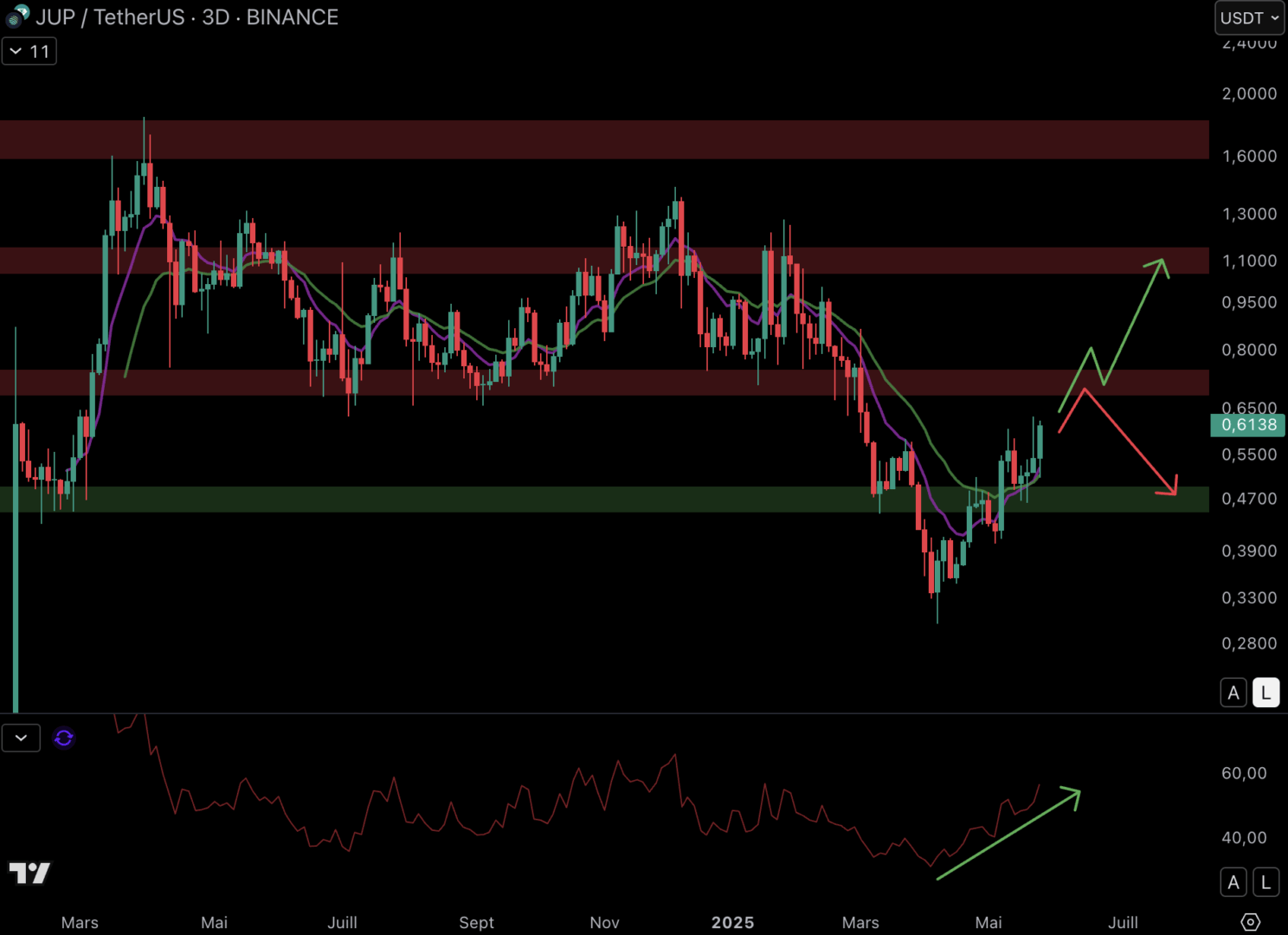This screenshot has width=1288, height=935.
Task: Click the 60,00 RSI axis label
Action: (x=1244, y=773)
